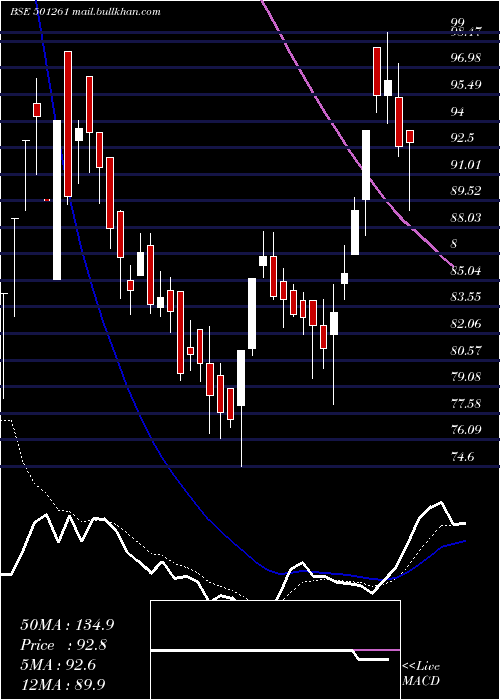This screenshot has width=500, height=700.
Task: Click the Price : 92.8 readout
Action: click(x=64, y=645)
